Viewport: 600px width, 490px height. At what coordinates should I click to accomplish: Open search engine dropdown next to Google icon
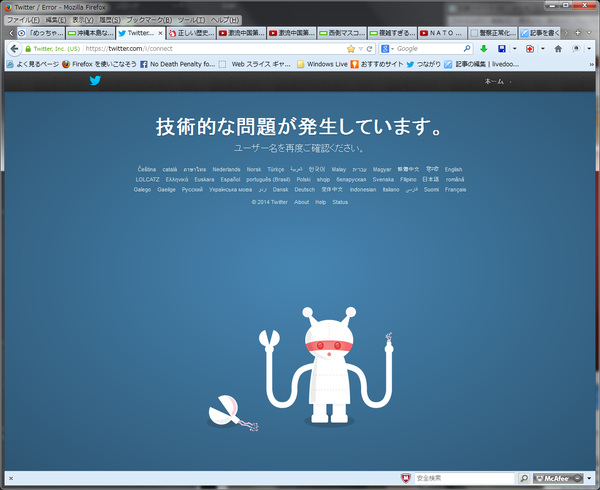pyautogui.click(x=392, y=49)
